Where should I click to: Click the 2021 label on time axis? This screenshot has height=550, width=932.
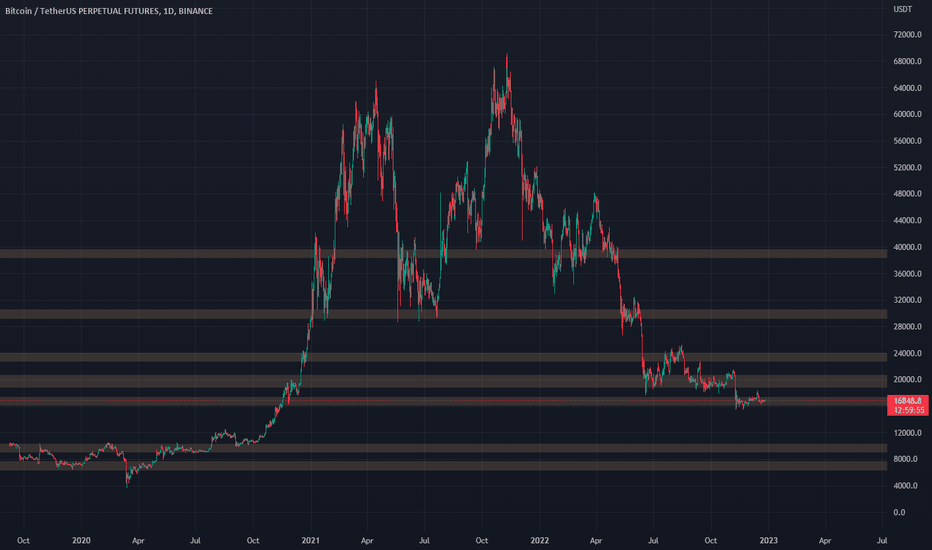pos(310,540)
